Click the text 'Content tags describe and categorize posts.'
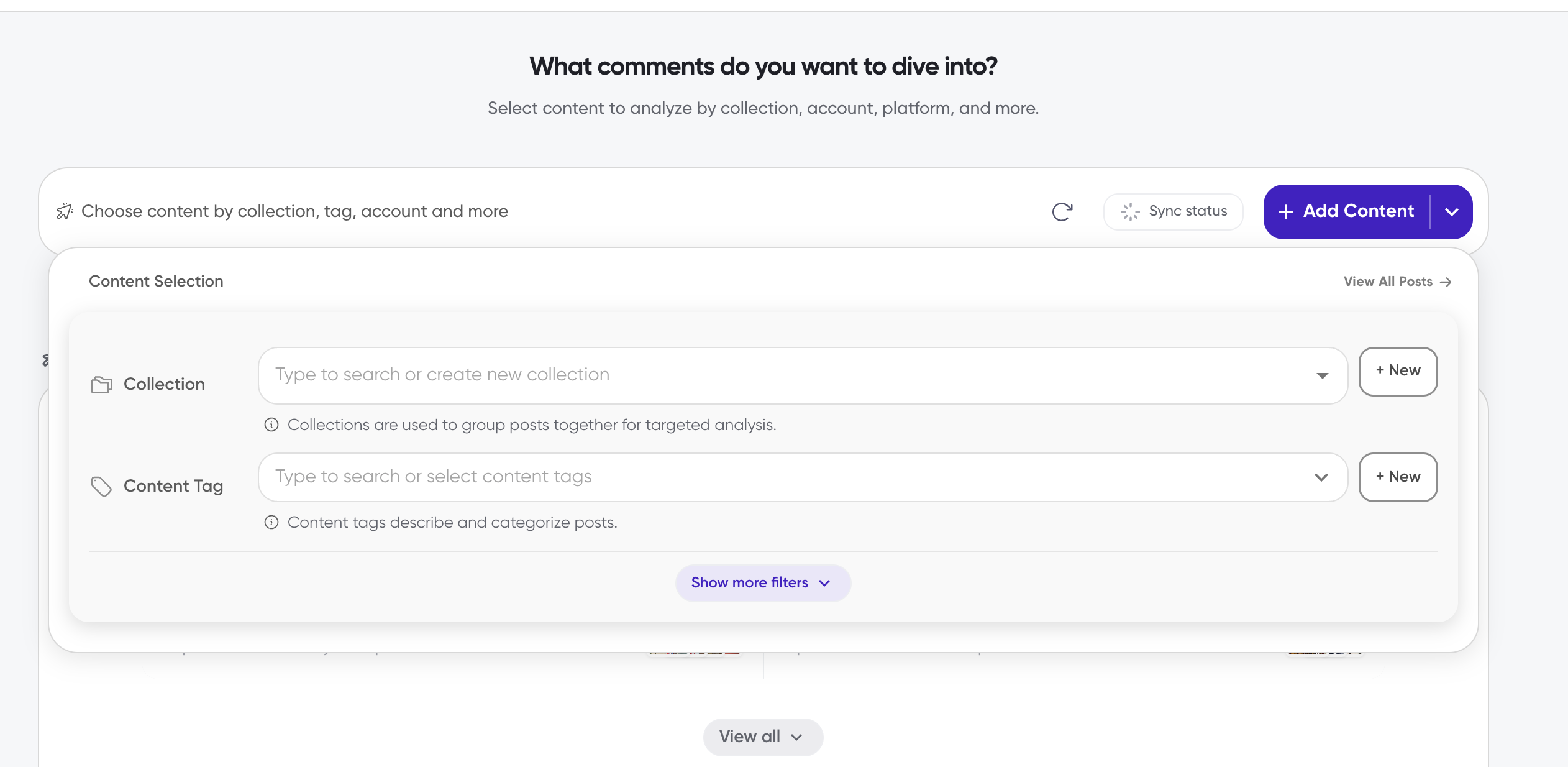This screenshot has width=1568, height=767. (452, 522)
